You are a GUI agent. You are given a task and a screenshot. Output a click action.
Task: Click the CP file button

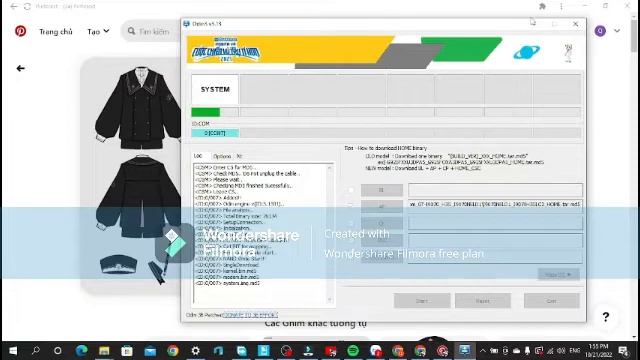(382, 223)
